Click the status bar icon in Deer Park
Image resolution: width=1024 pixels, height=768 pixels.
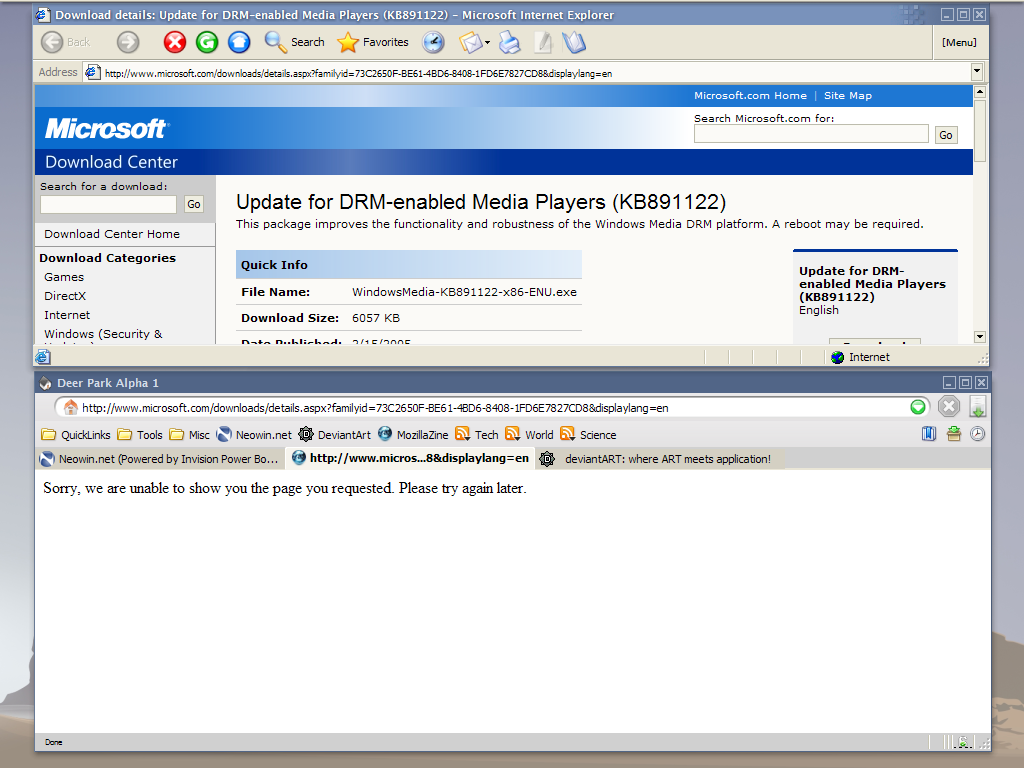coord(963,742)
